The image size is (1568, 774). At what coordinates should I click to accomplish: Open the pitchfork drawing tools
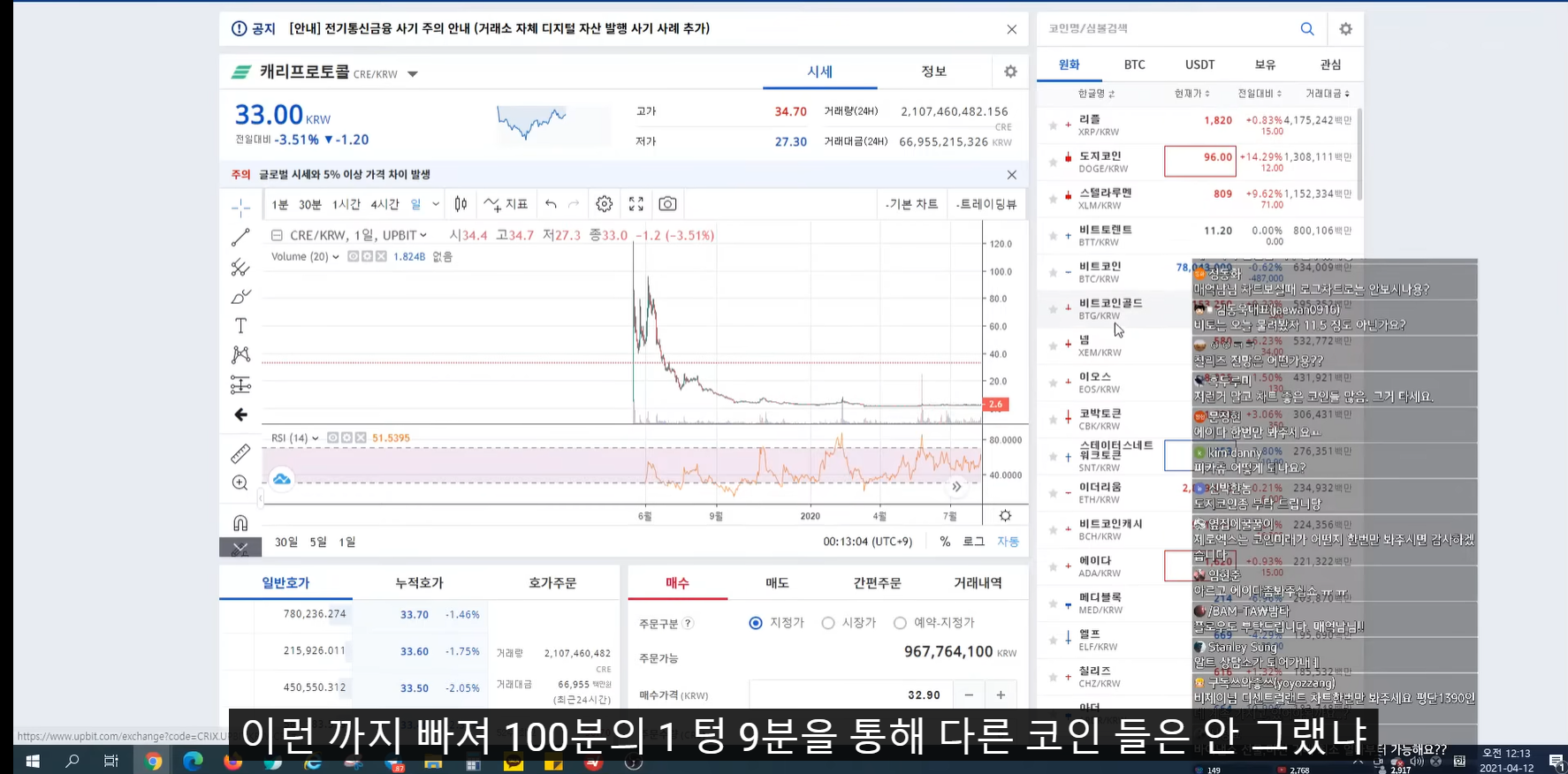coord(240,267)
